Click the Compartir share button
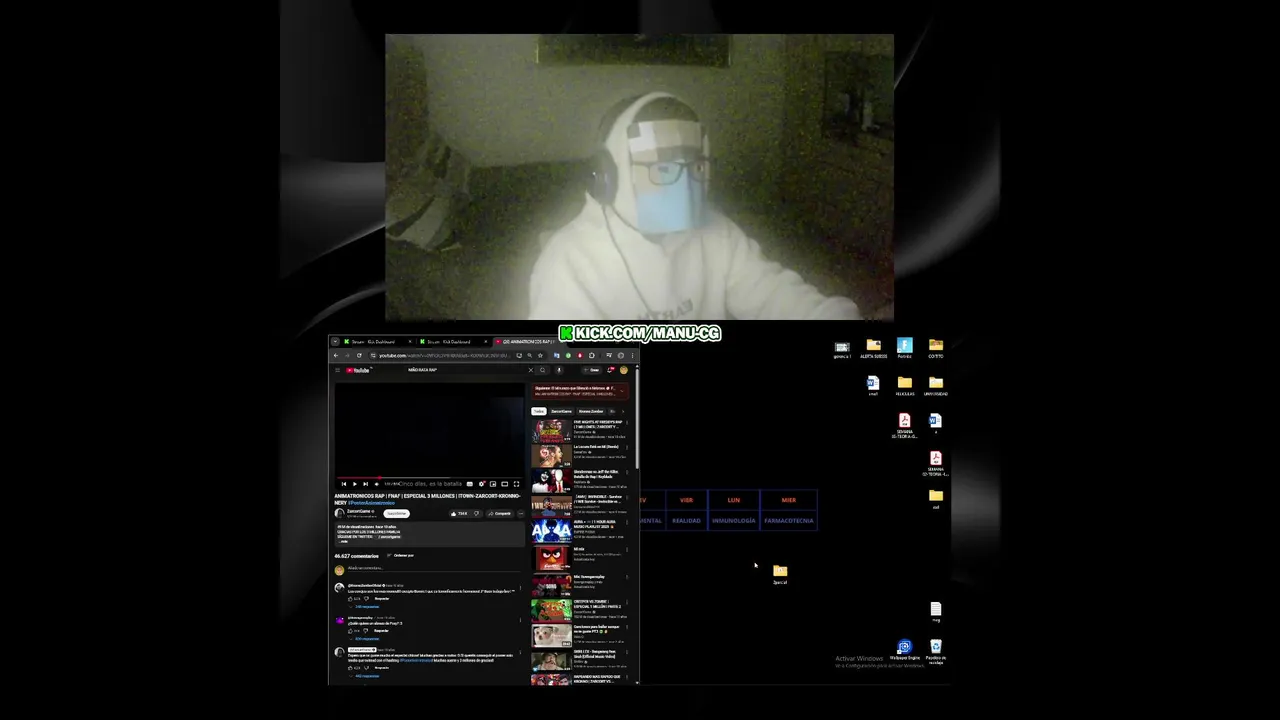 (500, 514)
